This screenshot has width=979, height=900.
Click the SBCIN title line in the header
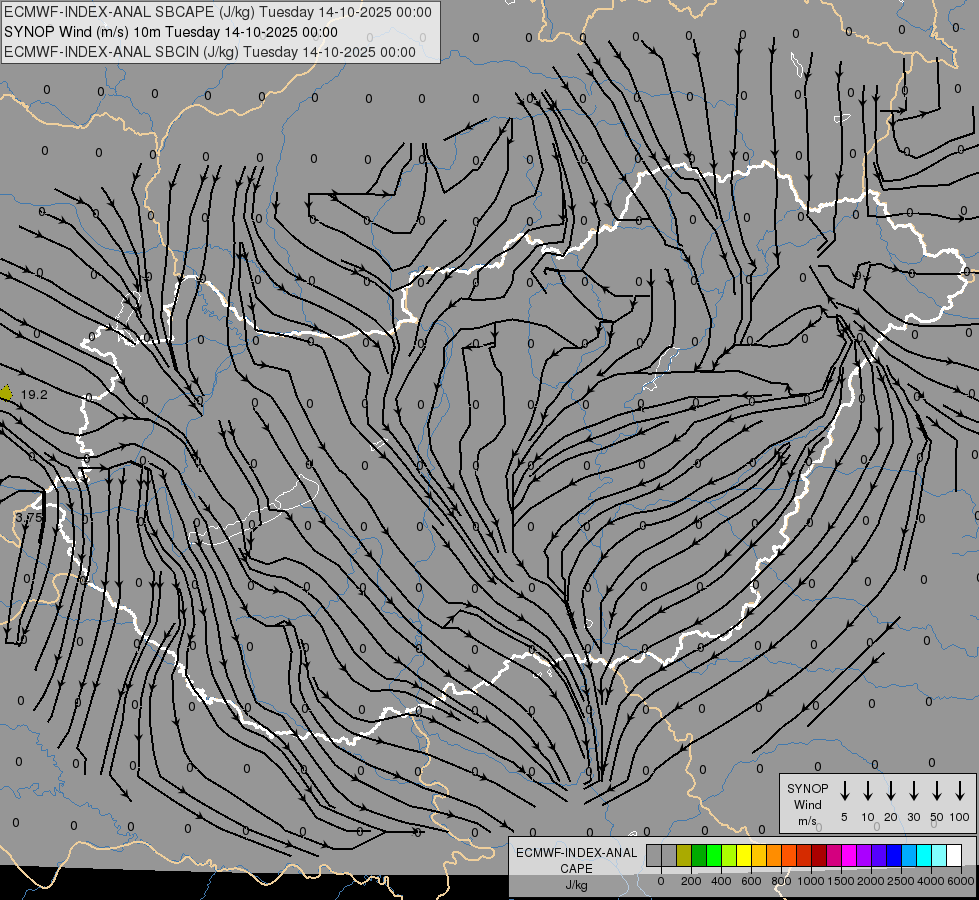coord(210,52)
